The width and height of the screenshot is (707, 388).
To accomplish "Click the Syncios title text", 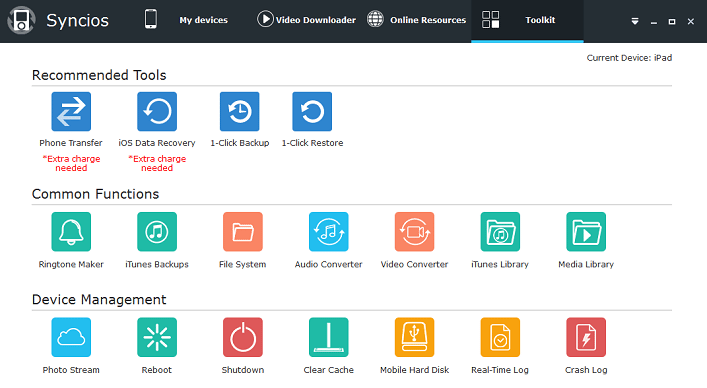I will pyautogui.click(x=77, y=20).
